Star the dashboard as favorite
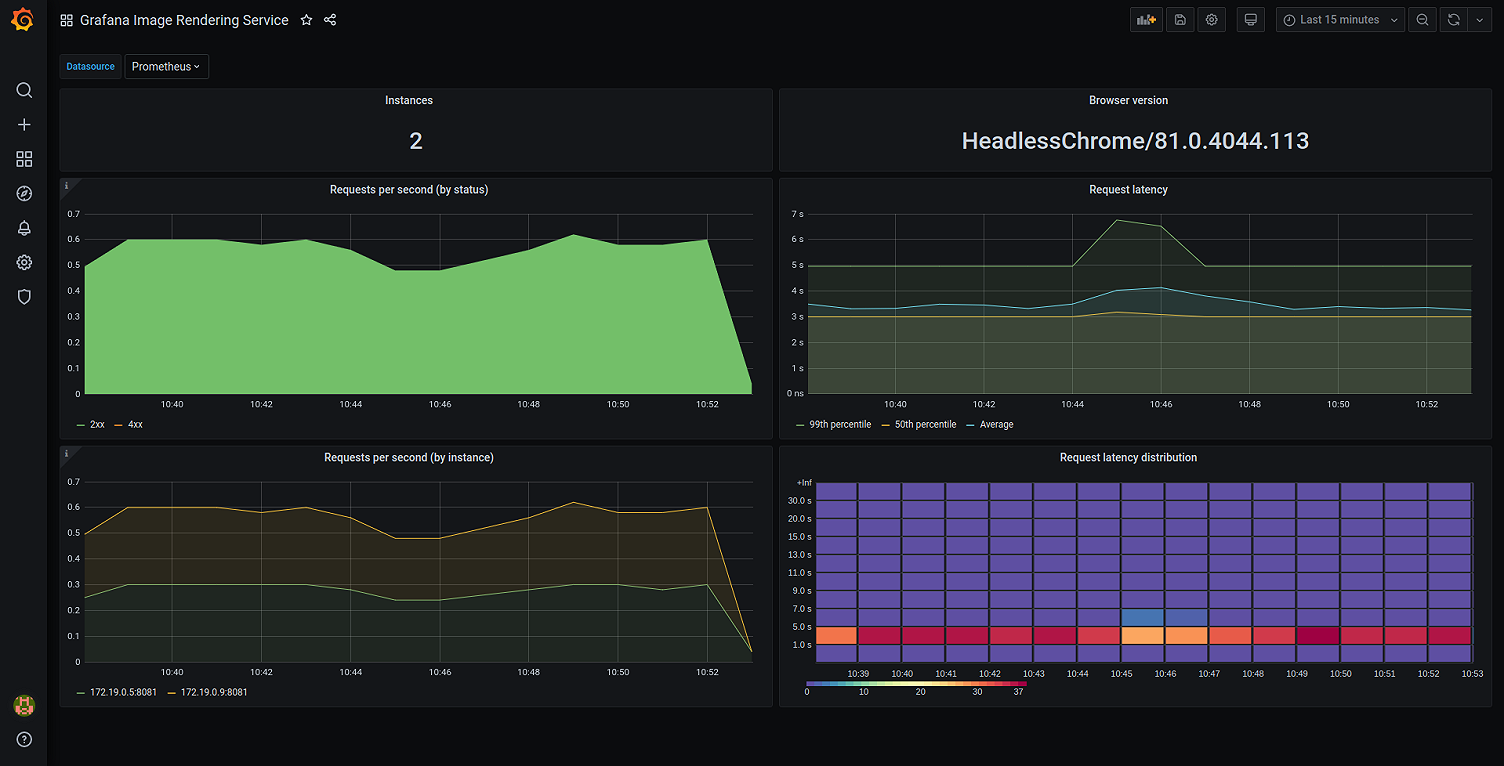 tap(307, 20)
